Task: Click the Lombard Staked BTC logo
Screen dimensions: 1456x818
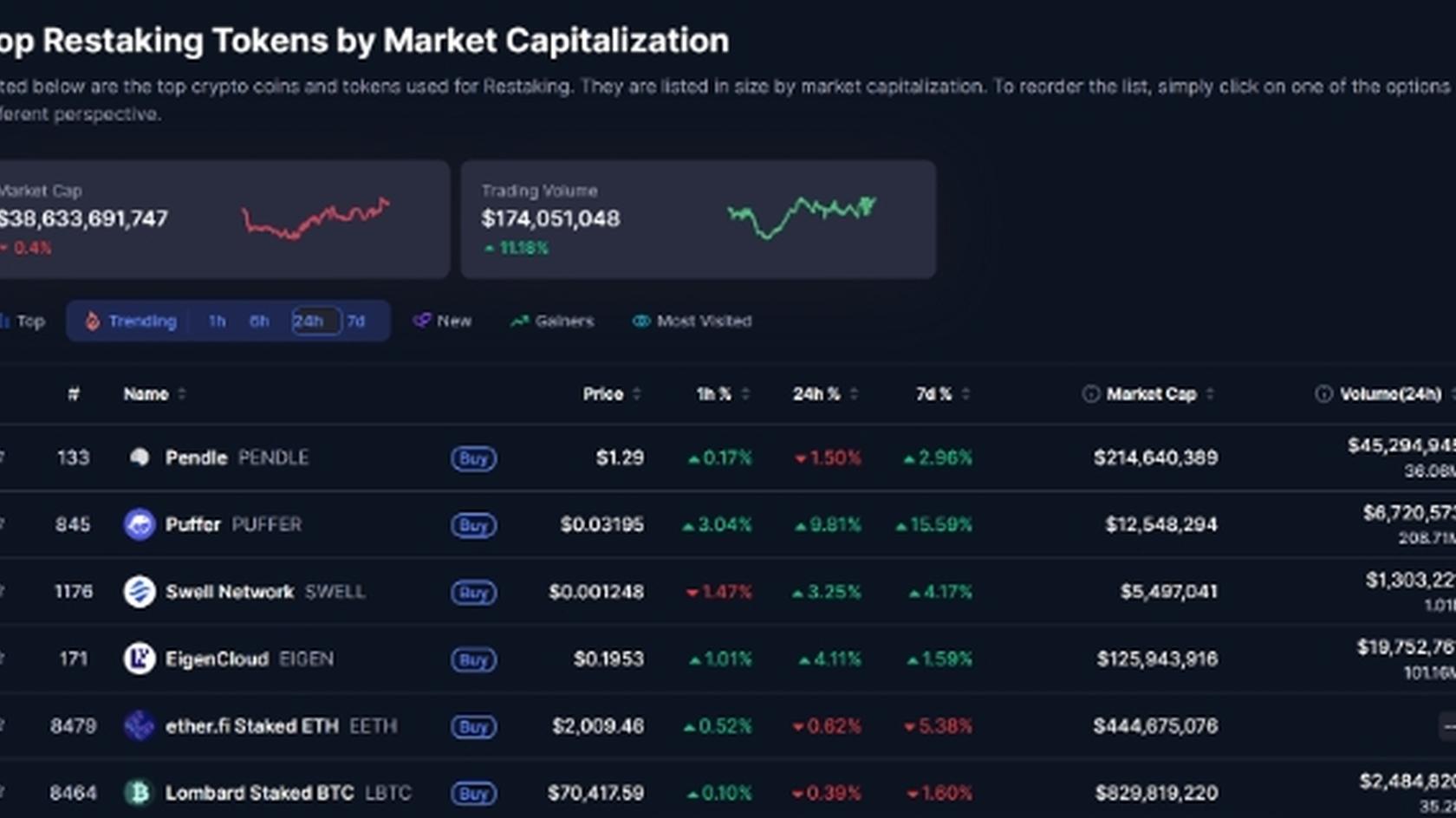Action: (x=140, y=791)
